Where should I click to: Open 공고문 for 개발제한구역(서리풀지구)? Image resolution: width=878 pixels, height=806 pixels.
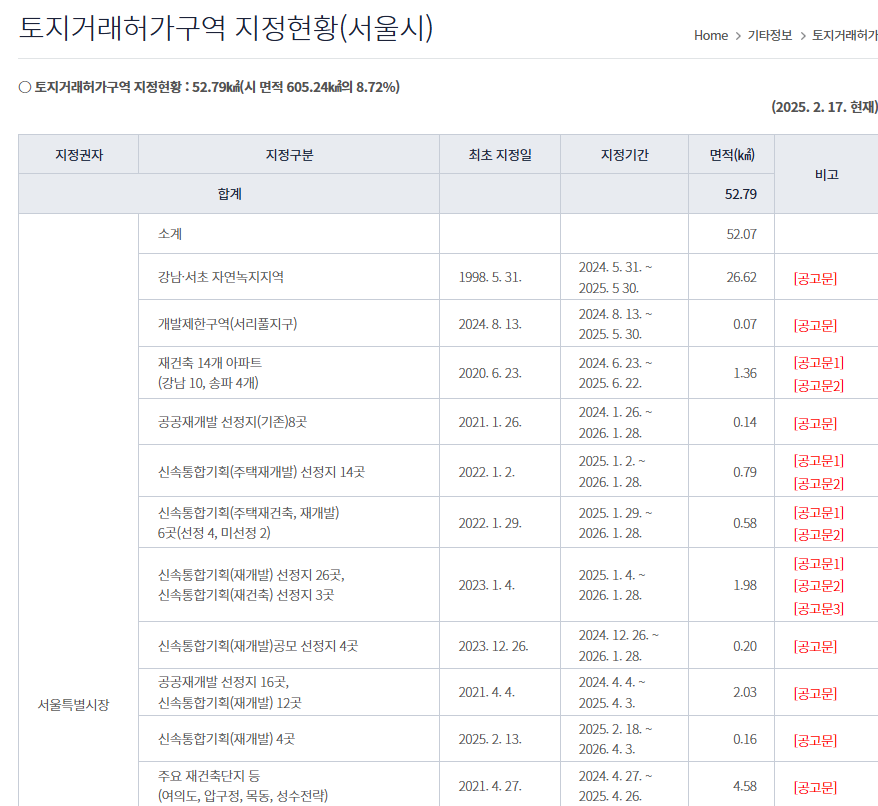coord(815,325)
